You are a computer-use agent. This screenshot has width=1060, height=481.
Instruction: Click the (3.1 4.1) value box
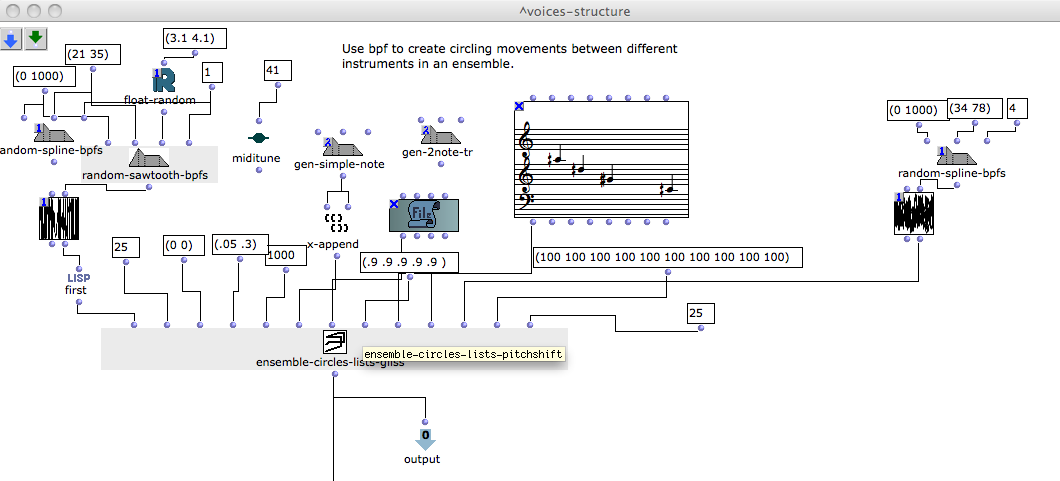[x=195, y=39]
